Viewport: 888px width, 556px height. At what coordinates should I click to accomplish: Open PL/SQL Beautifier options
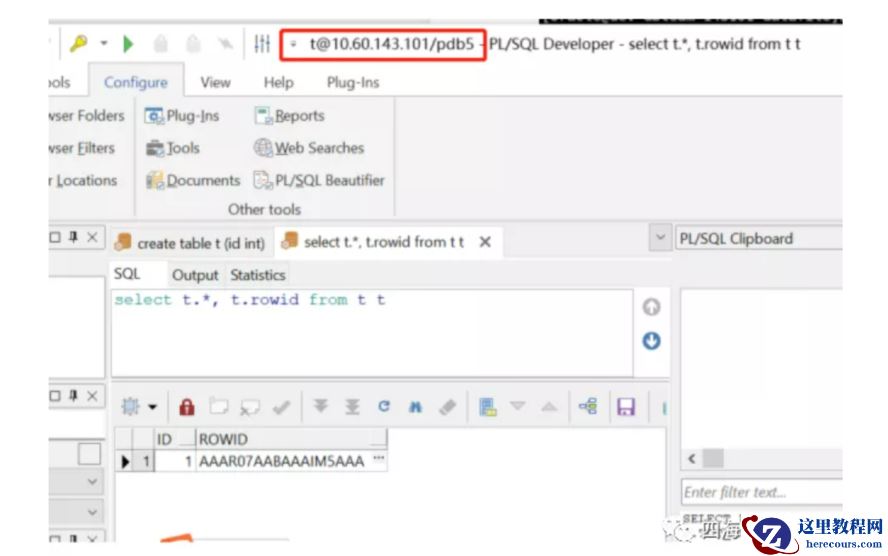[x=319, y=181]
